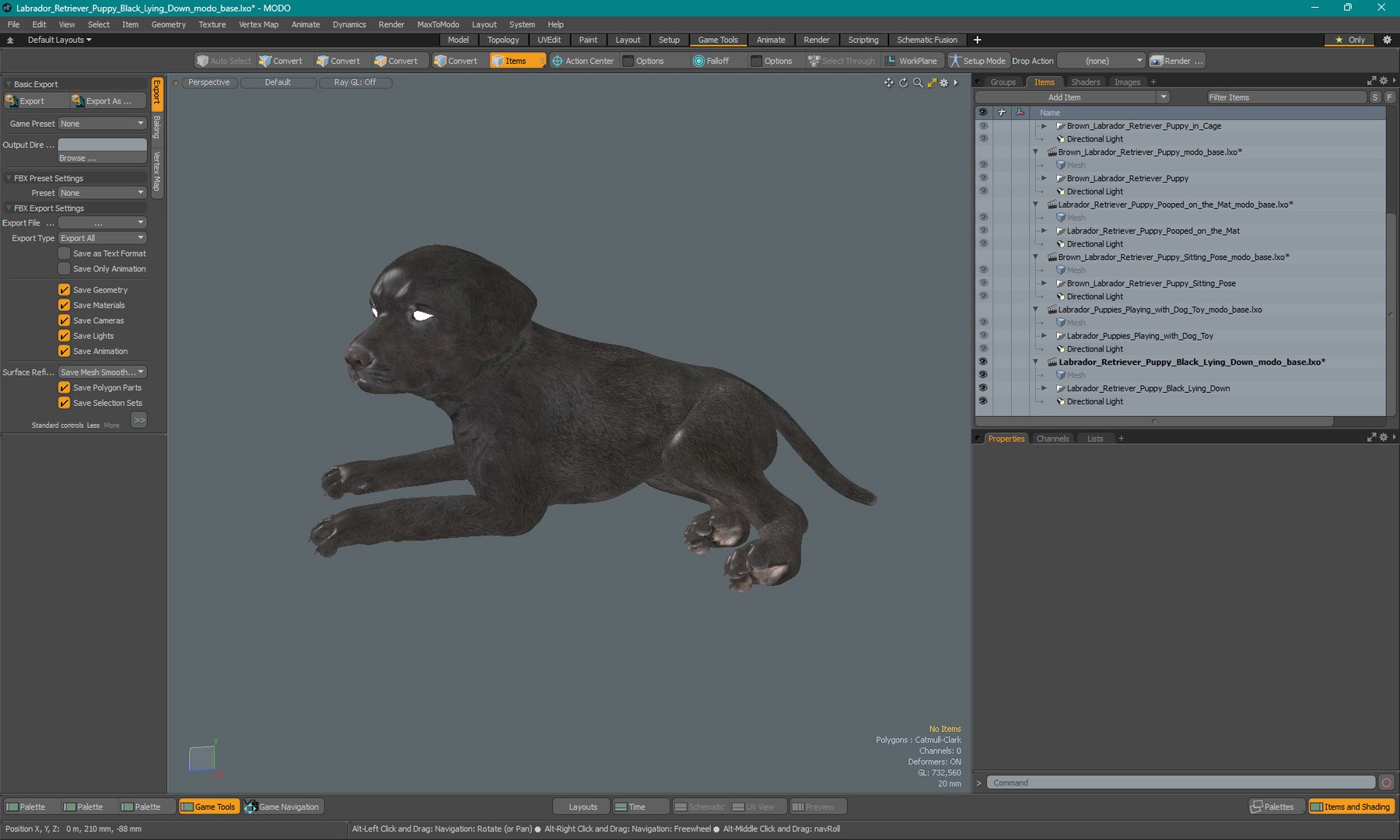This screenshot has width=1400, height=840.
Task: Open Drop Action dropdown
Action: 1101,61
